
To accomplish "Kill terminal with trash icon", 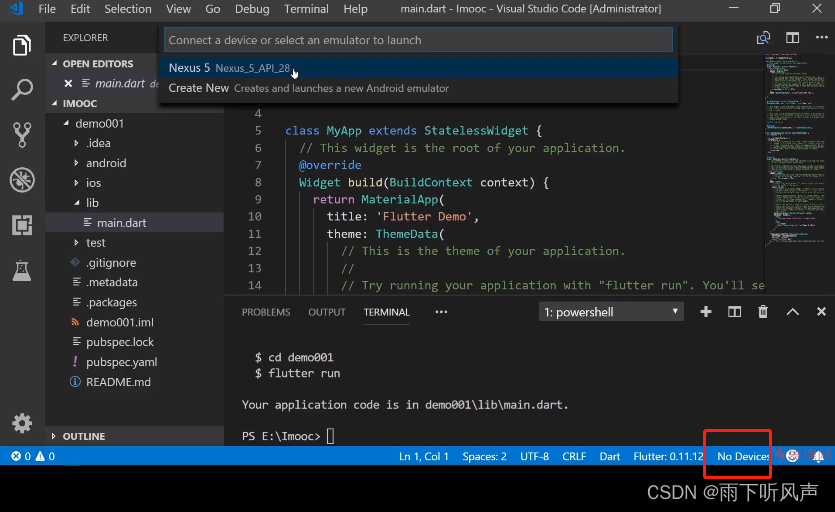I will point(763,312).
